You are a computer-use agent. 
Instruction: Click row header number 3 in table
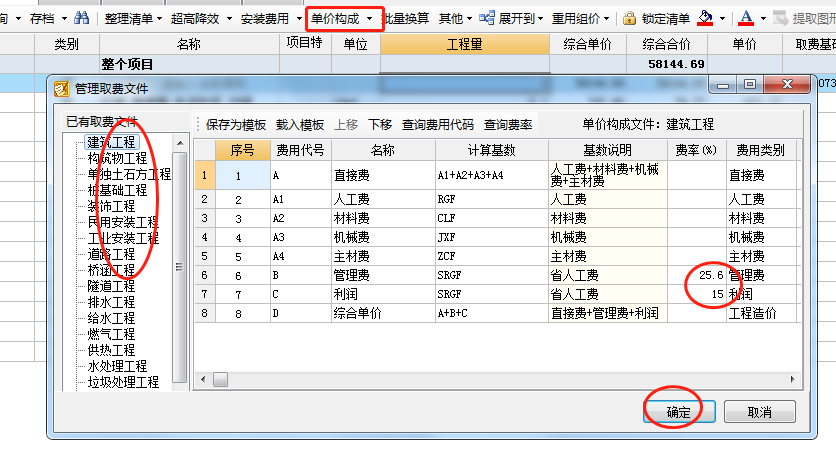(x=205, y=218)
